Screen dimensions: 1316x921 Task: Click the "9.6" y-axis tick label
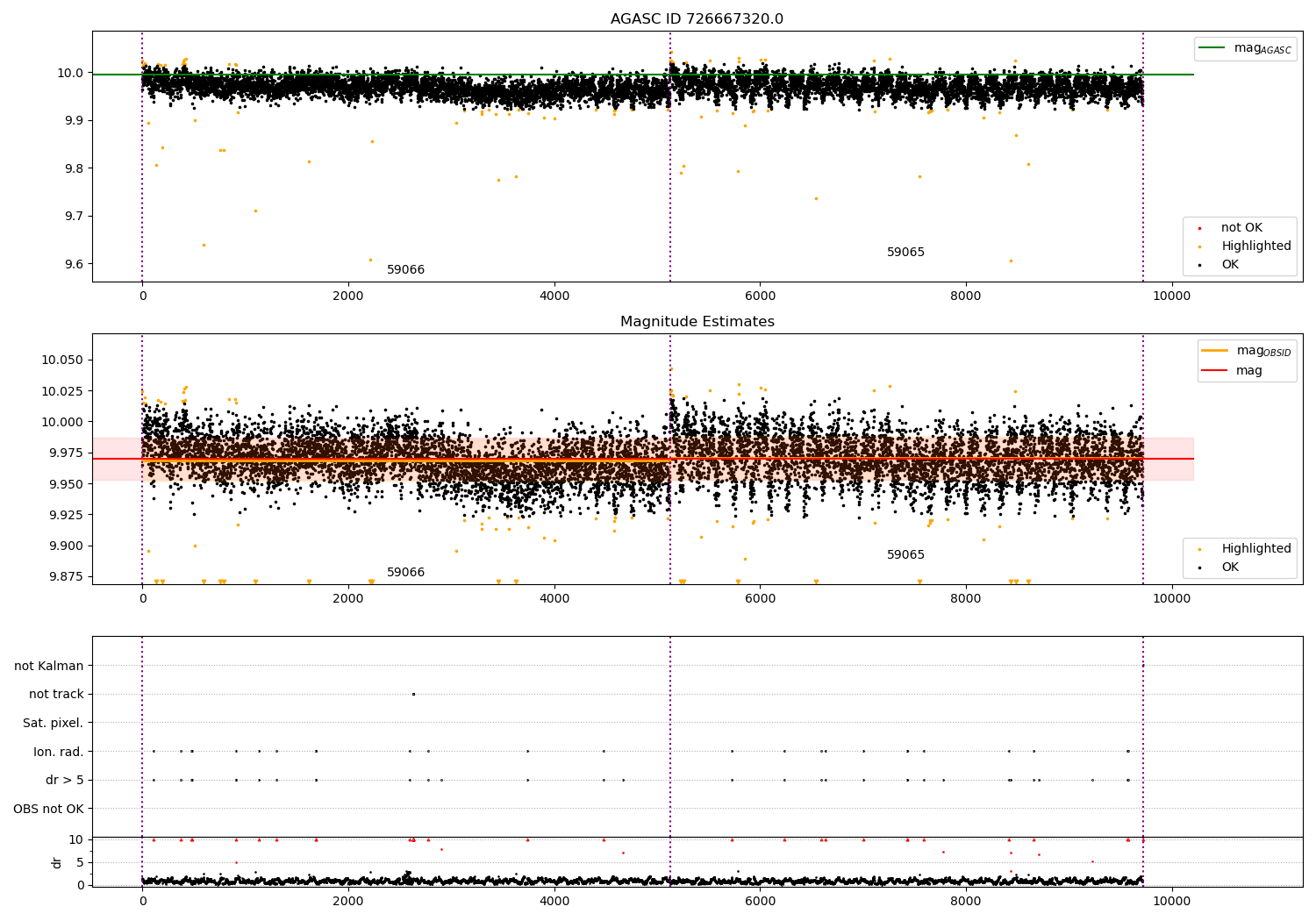75,264
